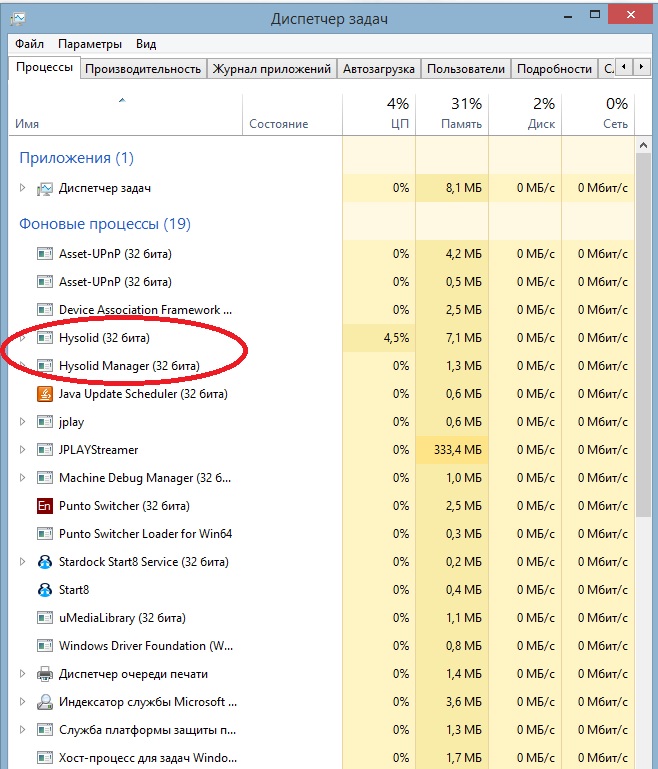Click the Start8 process icon
Screen dimensions: 658x769
pos(45,590)
